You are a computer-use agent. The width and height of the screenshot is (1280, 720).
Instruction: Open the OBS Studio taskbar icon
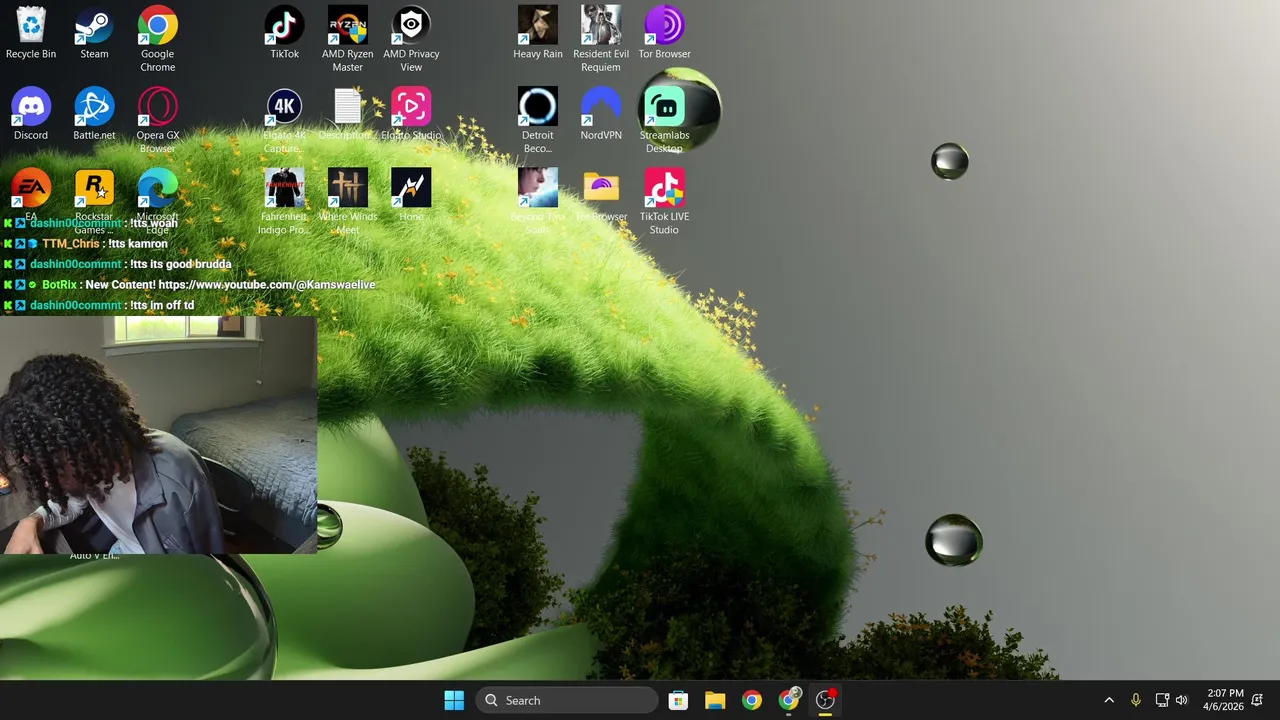tap(826, 700)
